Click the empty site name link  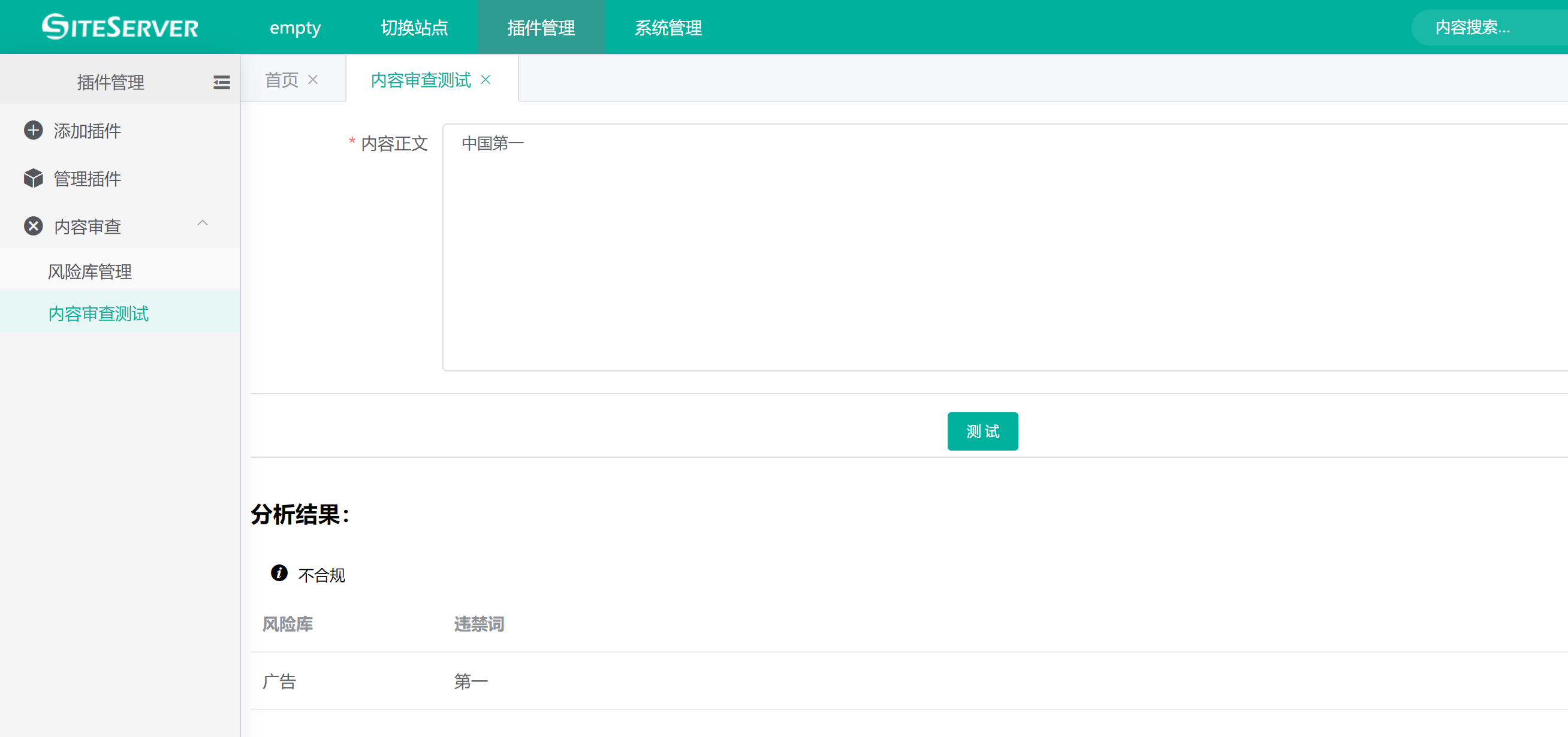(295, 28)
